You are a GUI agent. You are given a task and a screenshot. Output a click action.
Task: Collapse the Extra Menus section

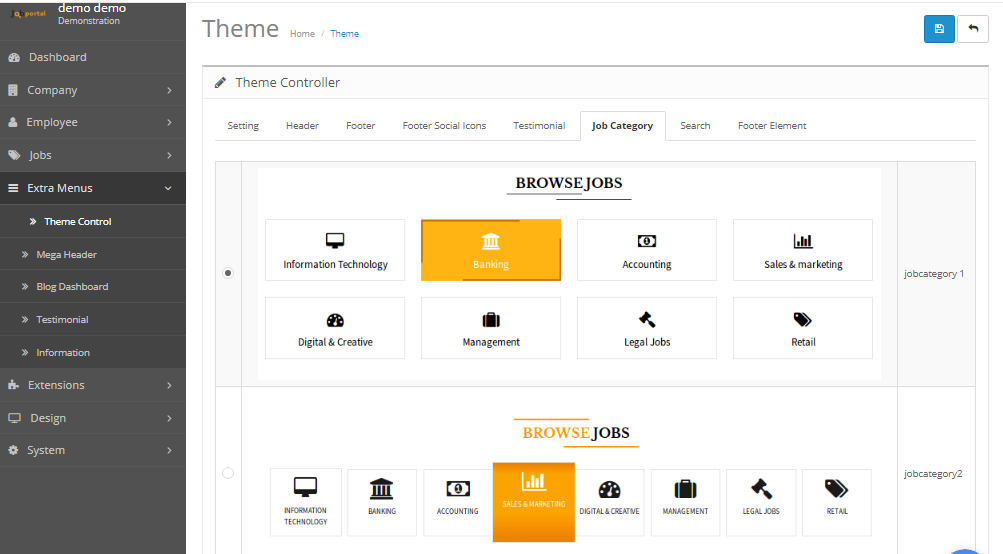coord(92,188)
